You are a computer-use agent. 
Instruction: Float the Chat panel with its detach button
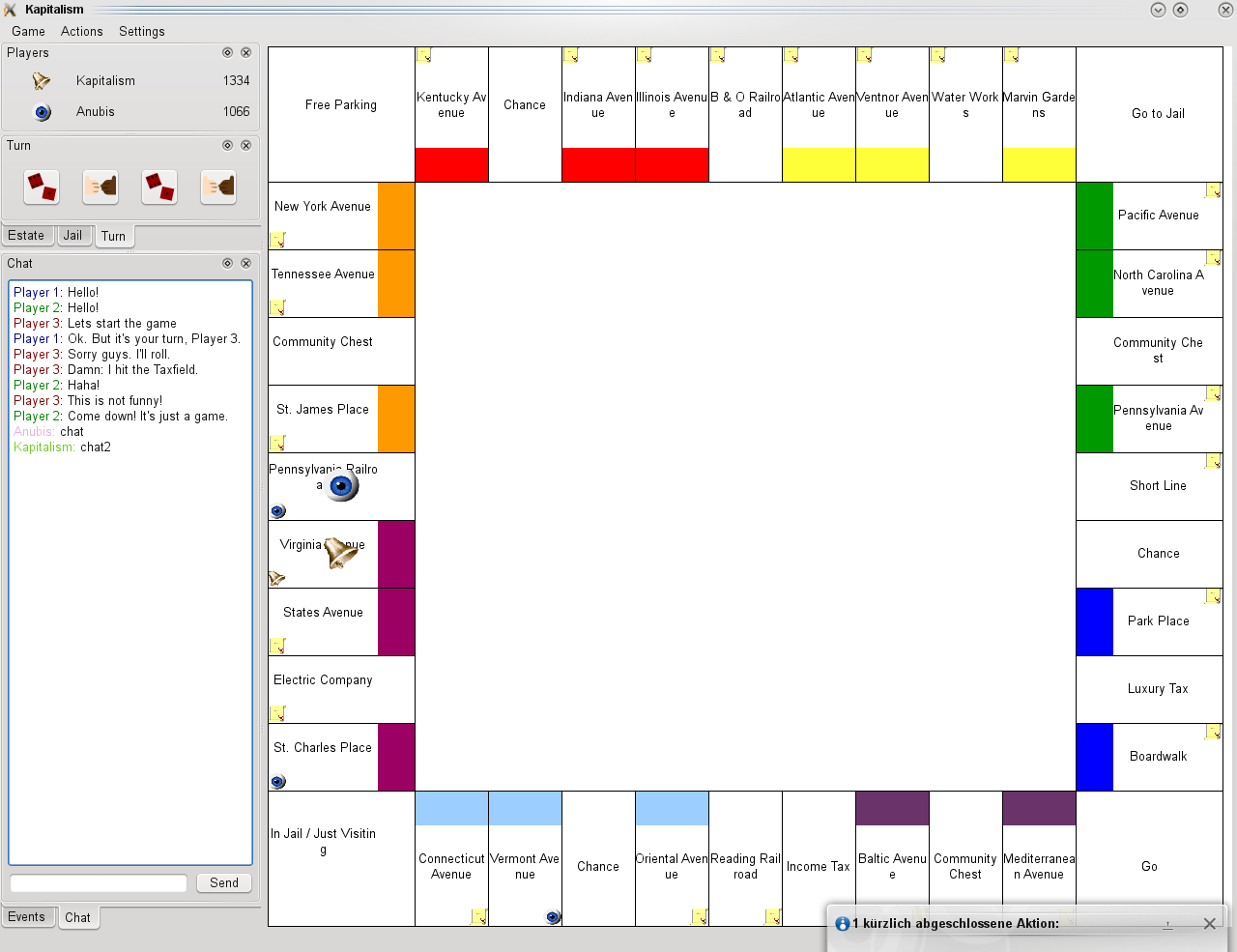[x=228, y=264]
